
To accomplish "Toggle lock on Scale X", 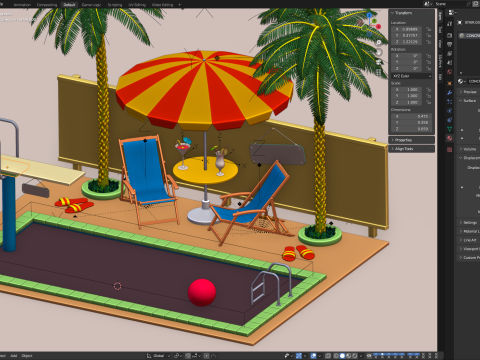I will pos(428,89).
